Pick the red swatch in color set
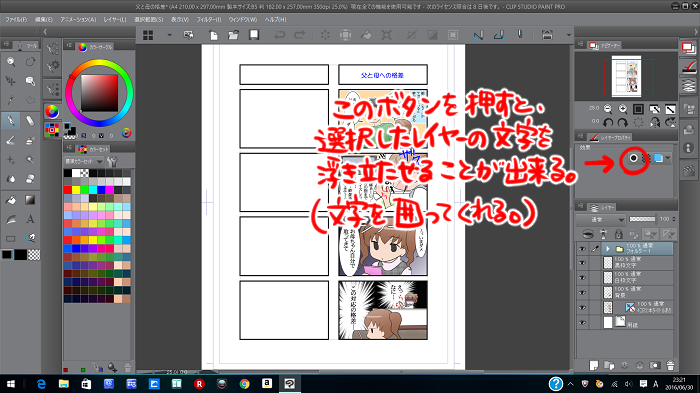This screenshot has height=393, width=700. click(x=68, y=190)
